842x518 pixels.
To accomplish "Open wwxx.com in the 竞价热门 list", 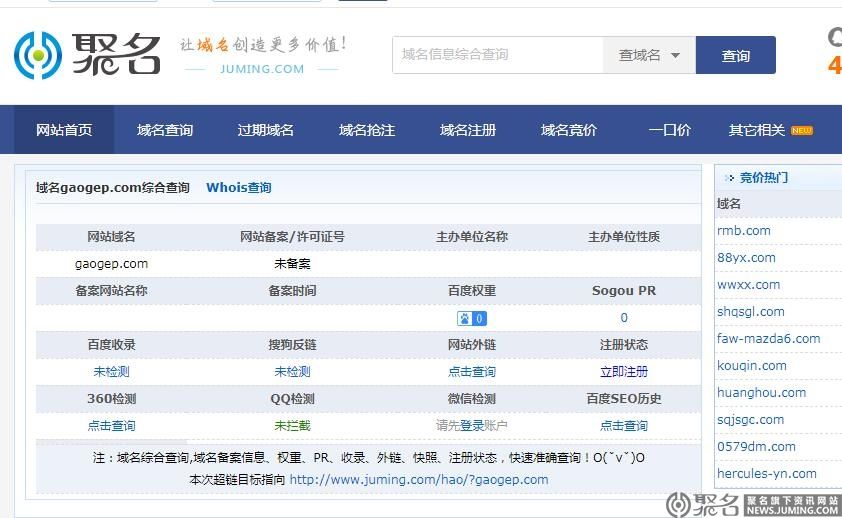I will (749, 284).
